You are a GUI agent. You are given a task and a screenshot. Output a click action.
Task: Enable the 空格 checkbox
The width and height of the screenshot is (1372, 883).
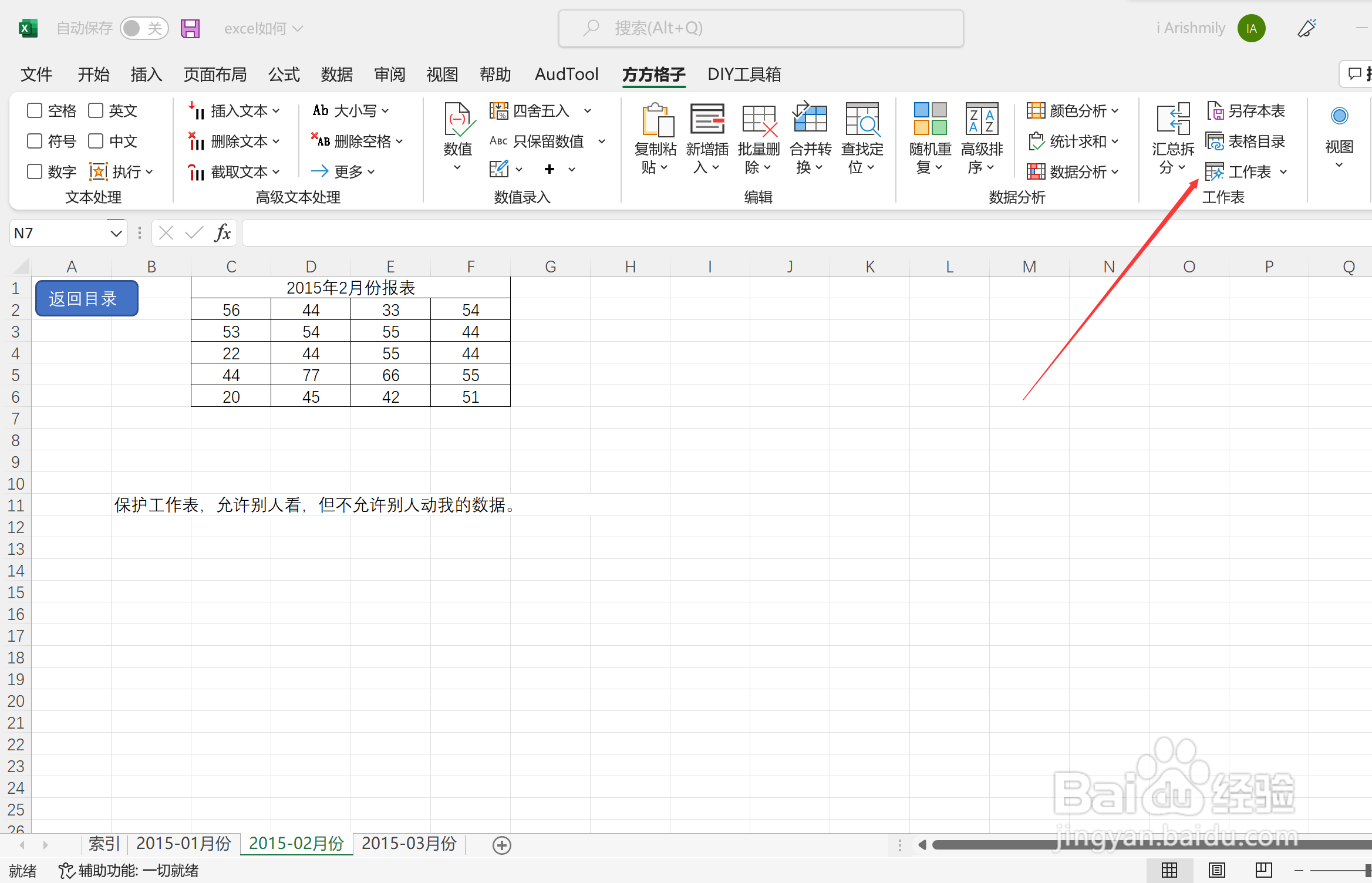[35, 110]
